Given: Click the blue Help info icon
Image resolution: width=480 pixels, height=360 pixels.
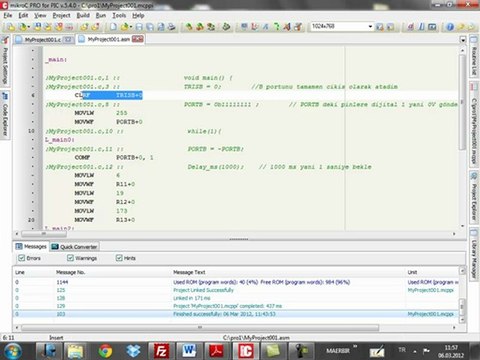Looking at the screenshot, I should coord(450,27).
